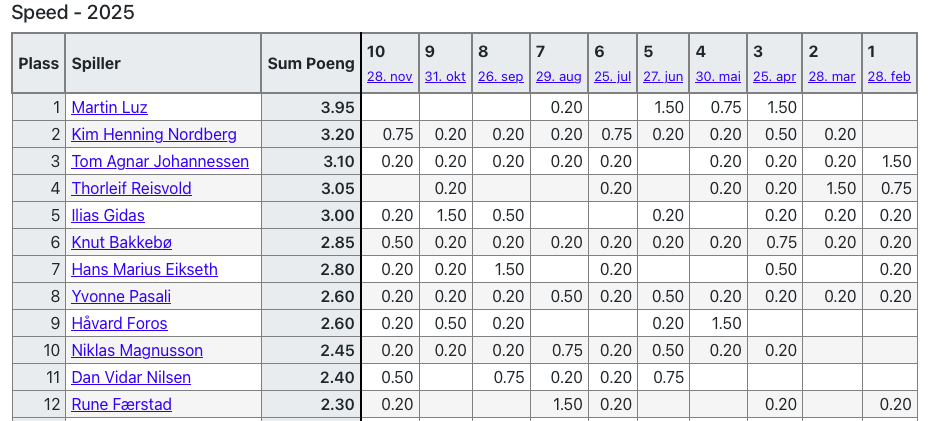This screenshot has height=421, width=932.
Task: Open Kim Henning Nordberg's profile
Action: [x=154, y=135]
